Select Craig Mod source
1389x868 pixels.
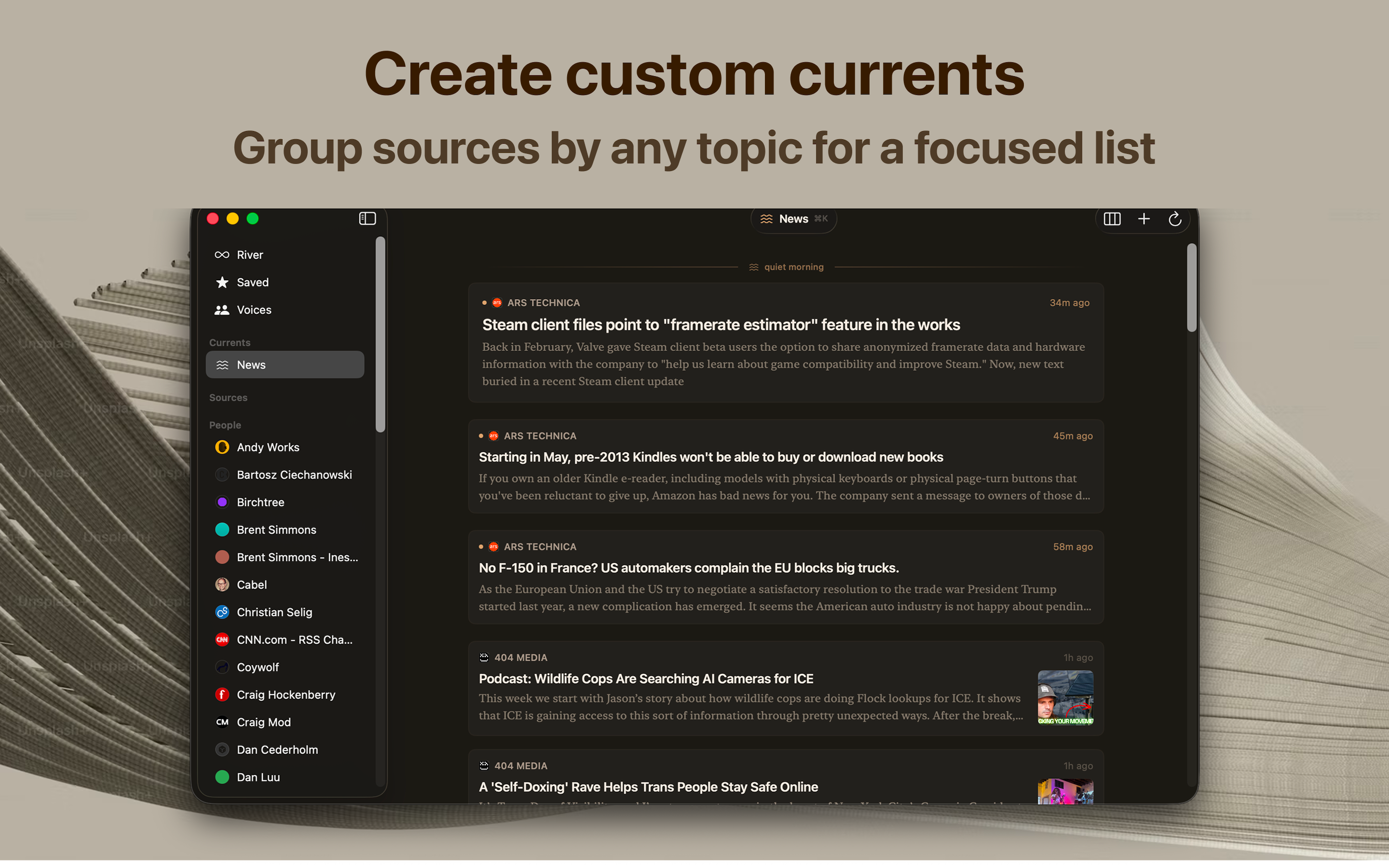285,722
